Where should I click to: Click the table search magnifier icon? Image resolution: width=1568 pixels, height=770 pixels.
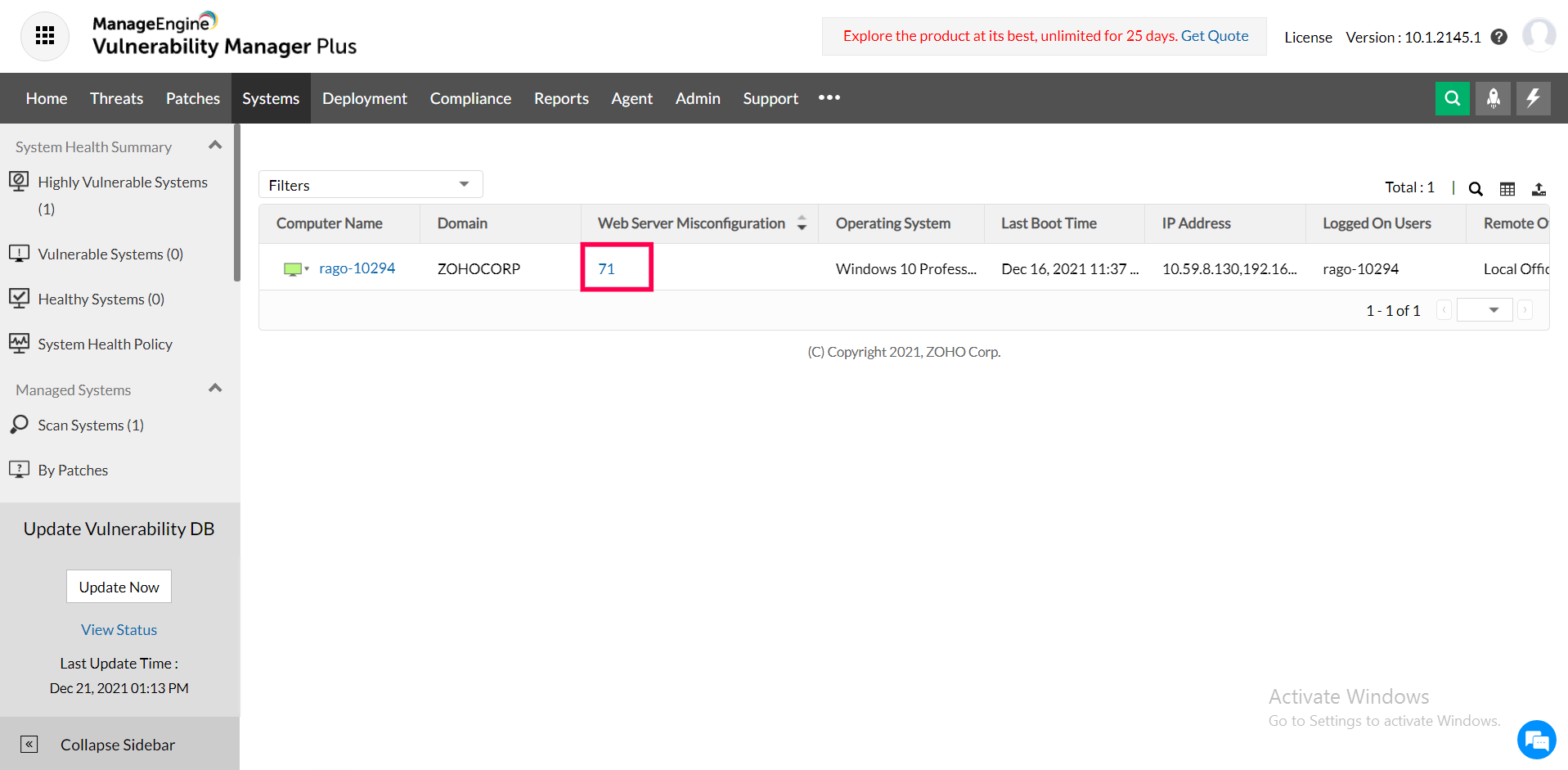pyautogui.click(x=1476, y=189)
